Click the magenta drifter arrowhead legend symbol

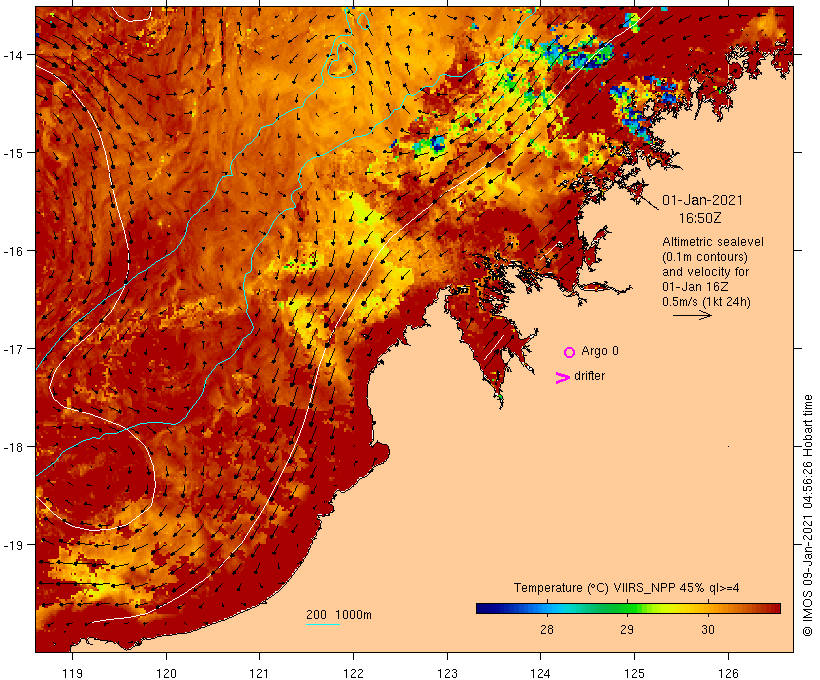click(563, 378)
